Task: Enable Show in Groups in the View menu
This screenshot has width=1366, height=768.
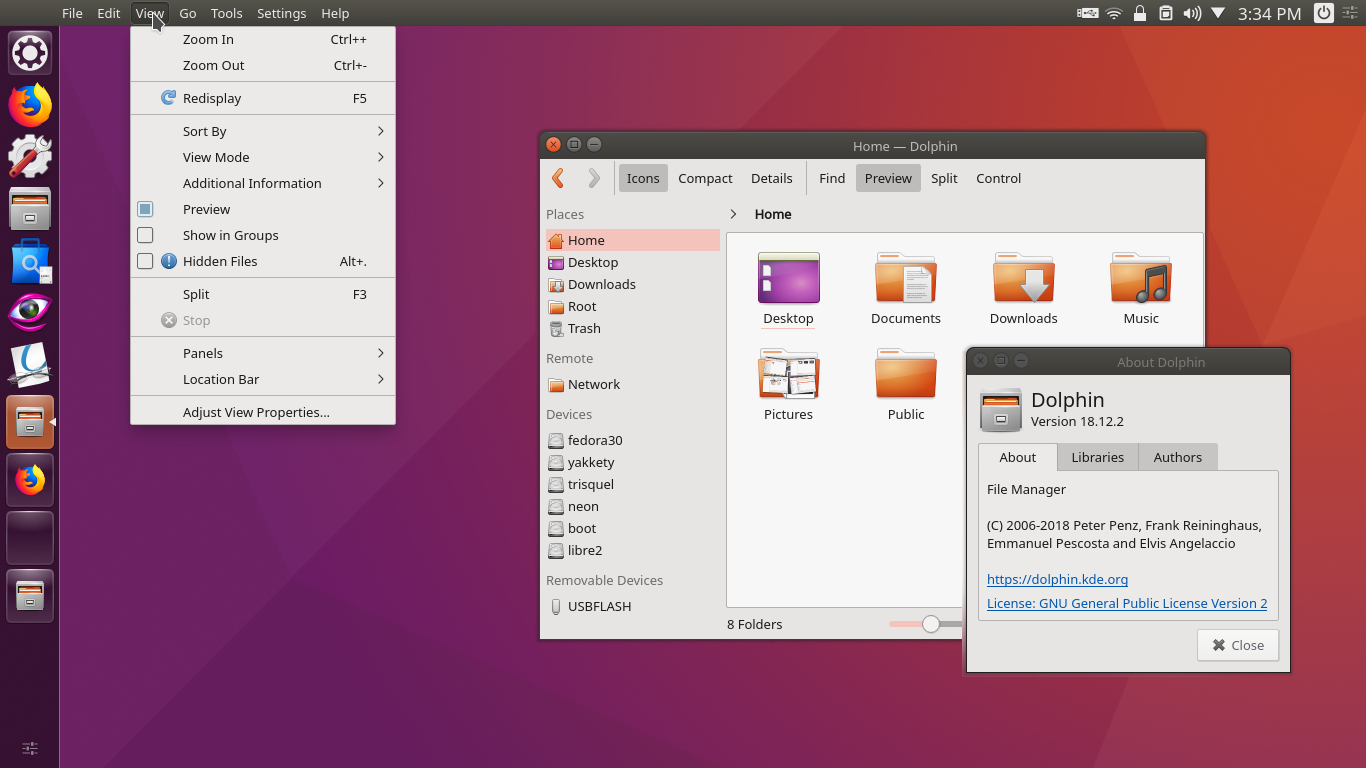Action: pos(145,235)
